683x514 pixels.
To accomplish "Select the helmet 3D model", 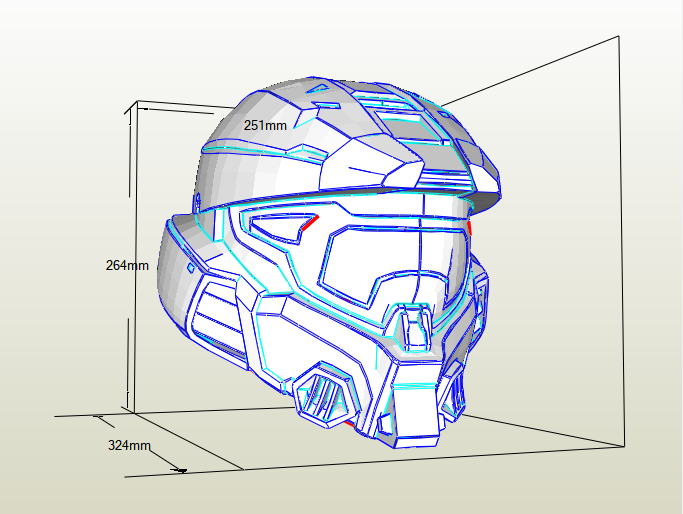I will pos(331,261).
